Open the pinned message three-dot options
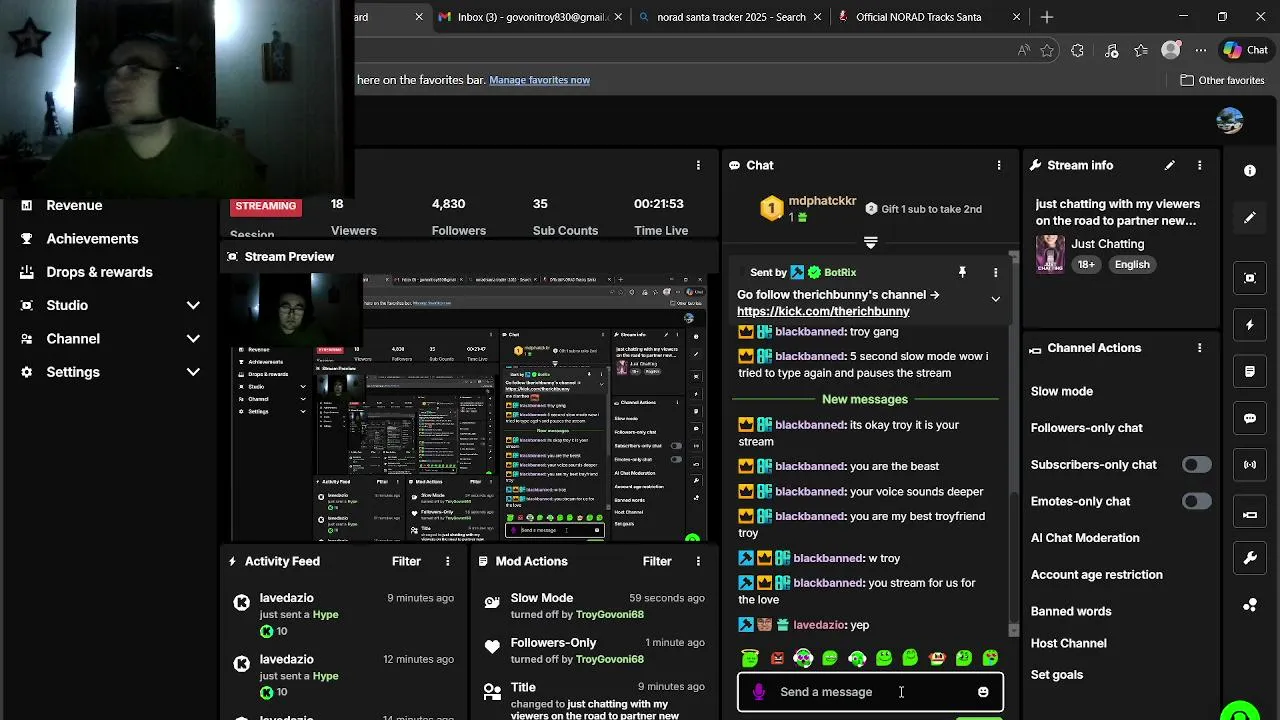Image resolution: width=1280 pixels, height=720 pixels. click(x=995, y=272)
